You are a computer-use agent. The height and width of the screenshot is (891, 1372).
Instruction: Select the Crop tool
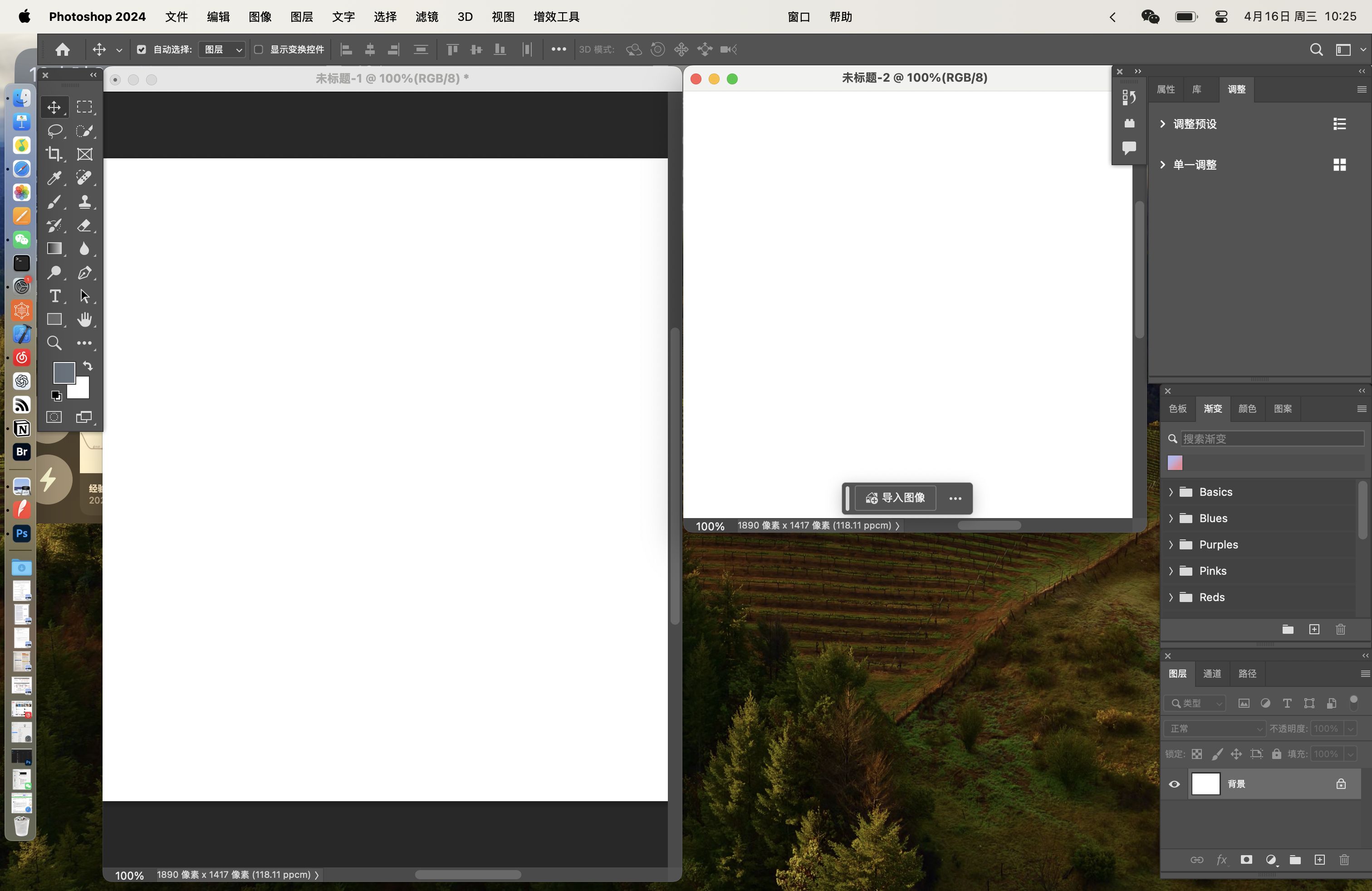(x=55, y=154)
